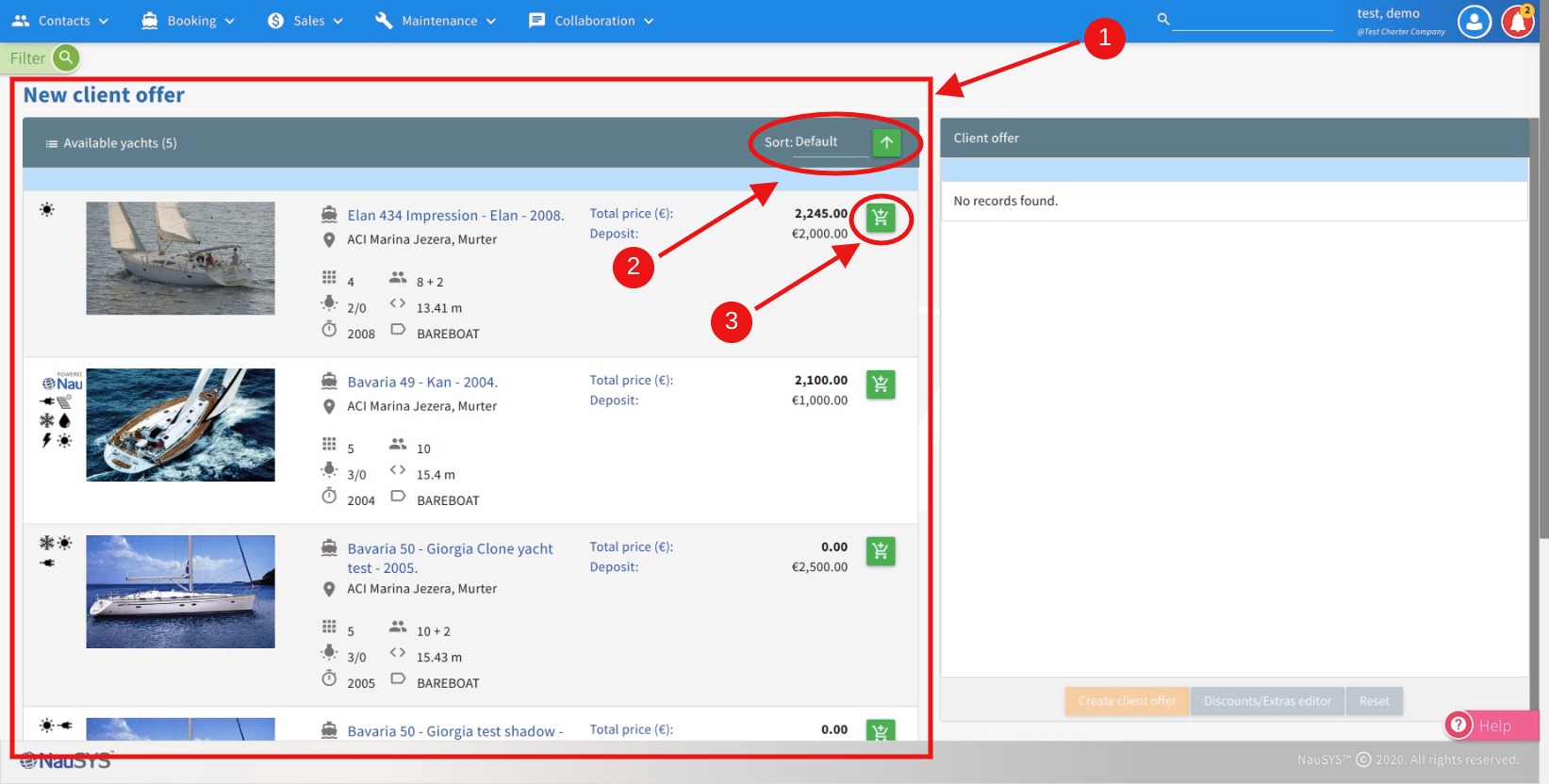The image size is (1549, 784).
Task: Click the Filter search button
Action: click(65, 58)
